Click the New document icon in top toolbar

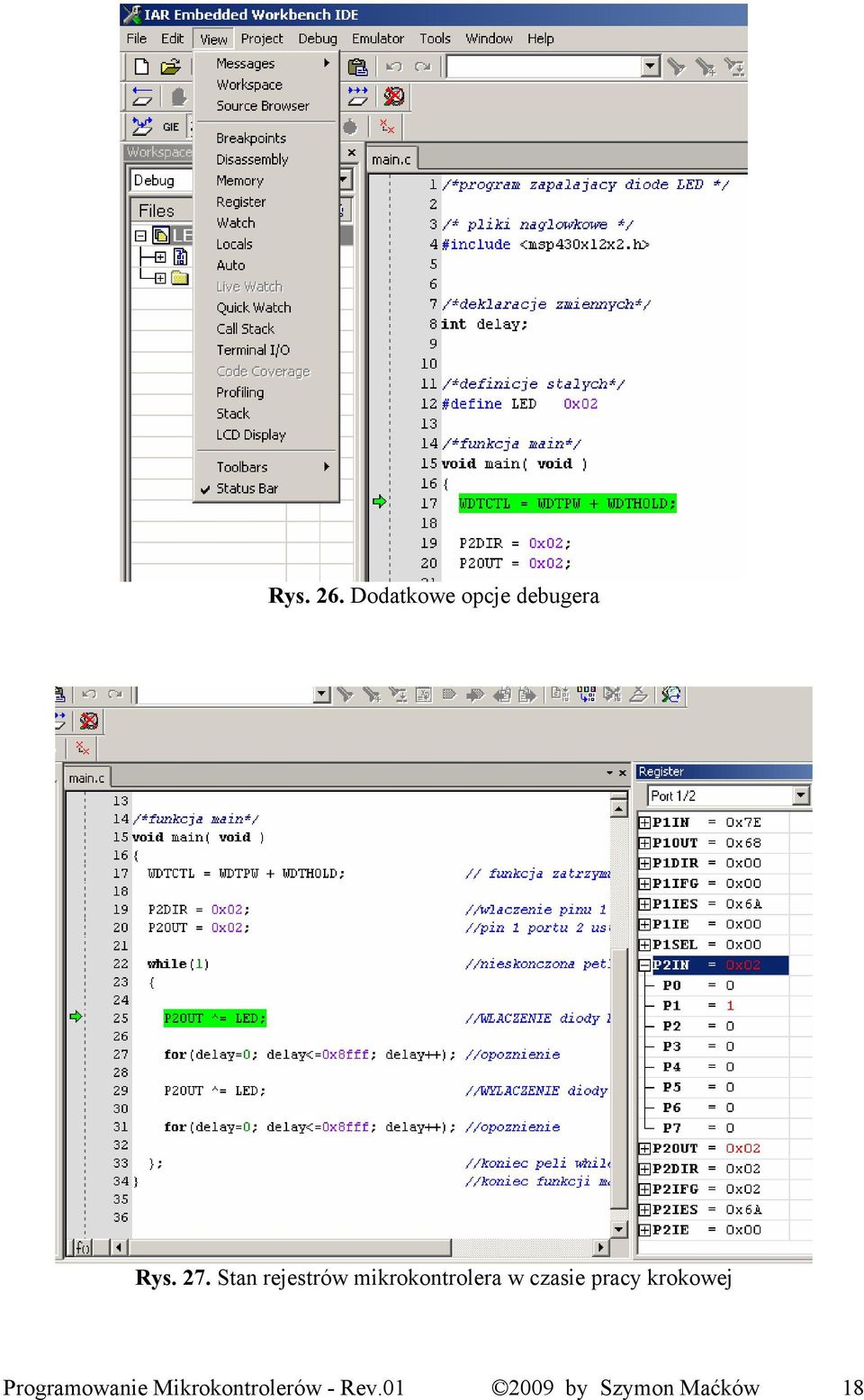coord(141,67)
